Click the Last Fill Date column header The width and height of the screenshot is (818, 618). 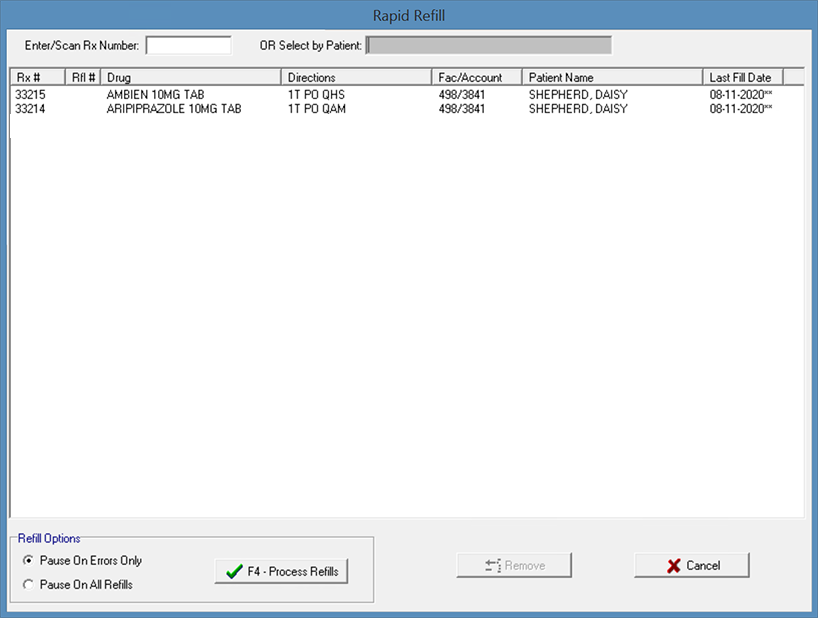tap(741, 77)
